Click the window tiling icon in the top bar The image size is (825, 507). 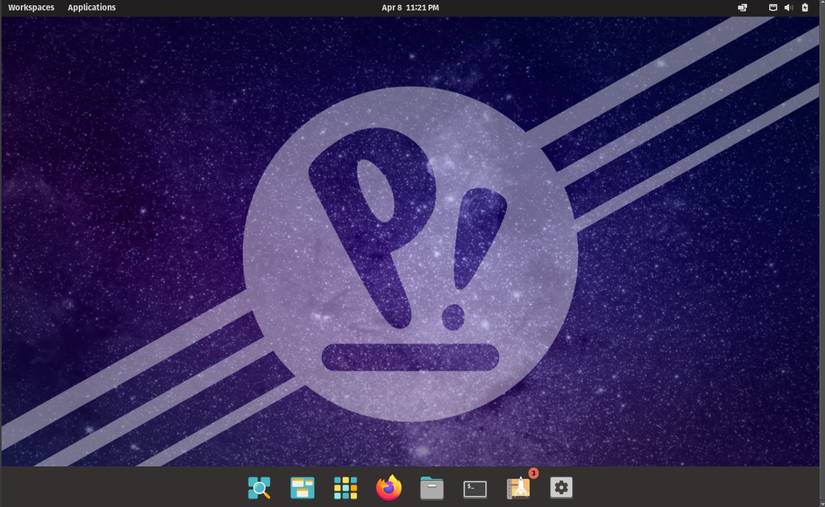(742, 7)
